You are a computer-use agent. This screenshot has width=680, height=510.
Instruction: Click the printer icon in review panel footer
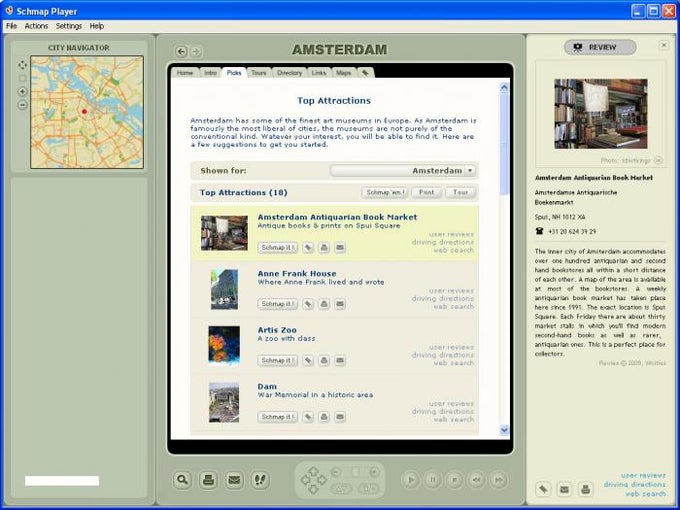585,490
